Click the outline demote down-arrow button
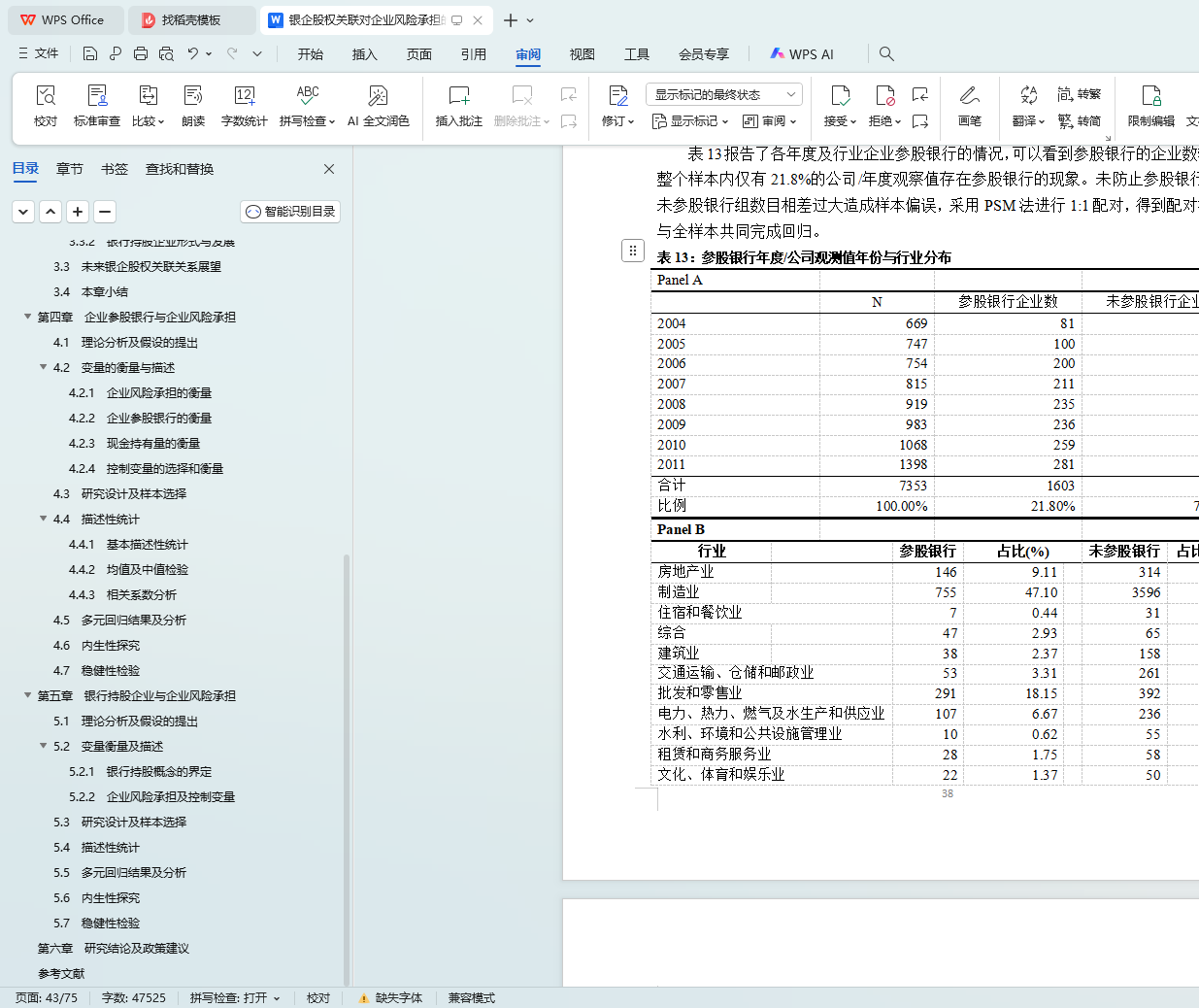1199x1008 pixels. [x=23, y=212]
